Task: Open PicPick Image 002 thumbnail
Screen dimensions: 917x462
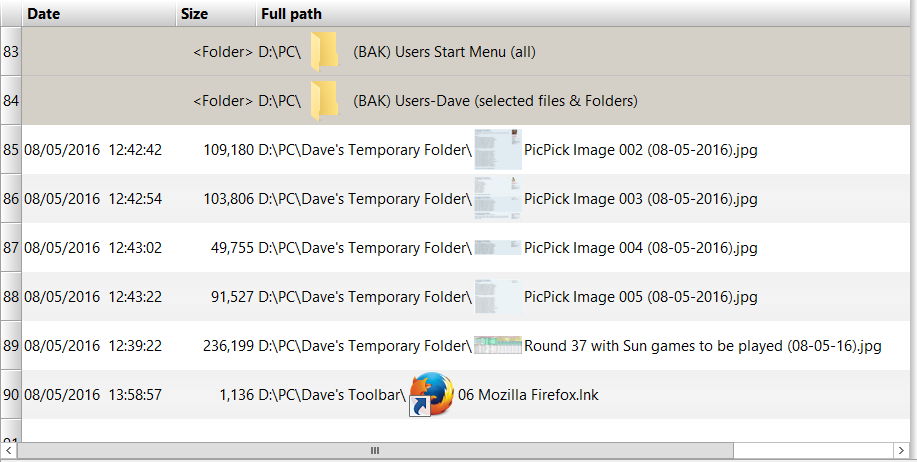Action: [498, 150]
